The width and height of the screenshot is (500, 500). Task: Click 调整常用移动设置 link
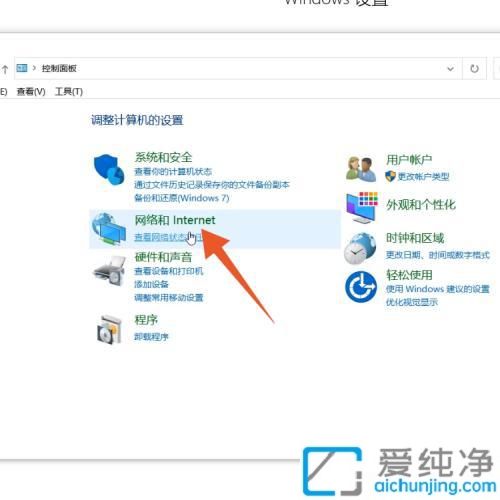tap(169, 298)
